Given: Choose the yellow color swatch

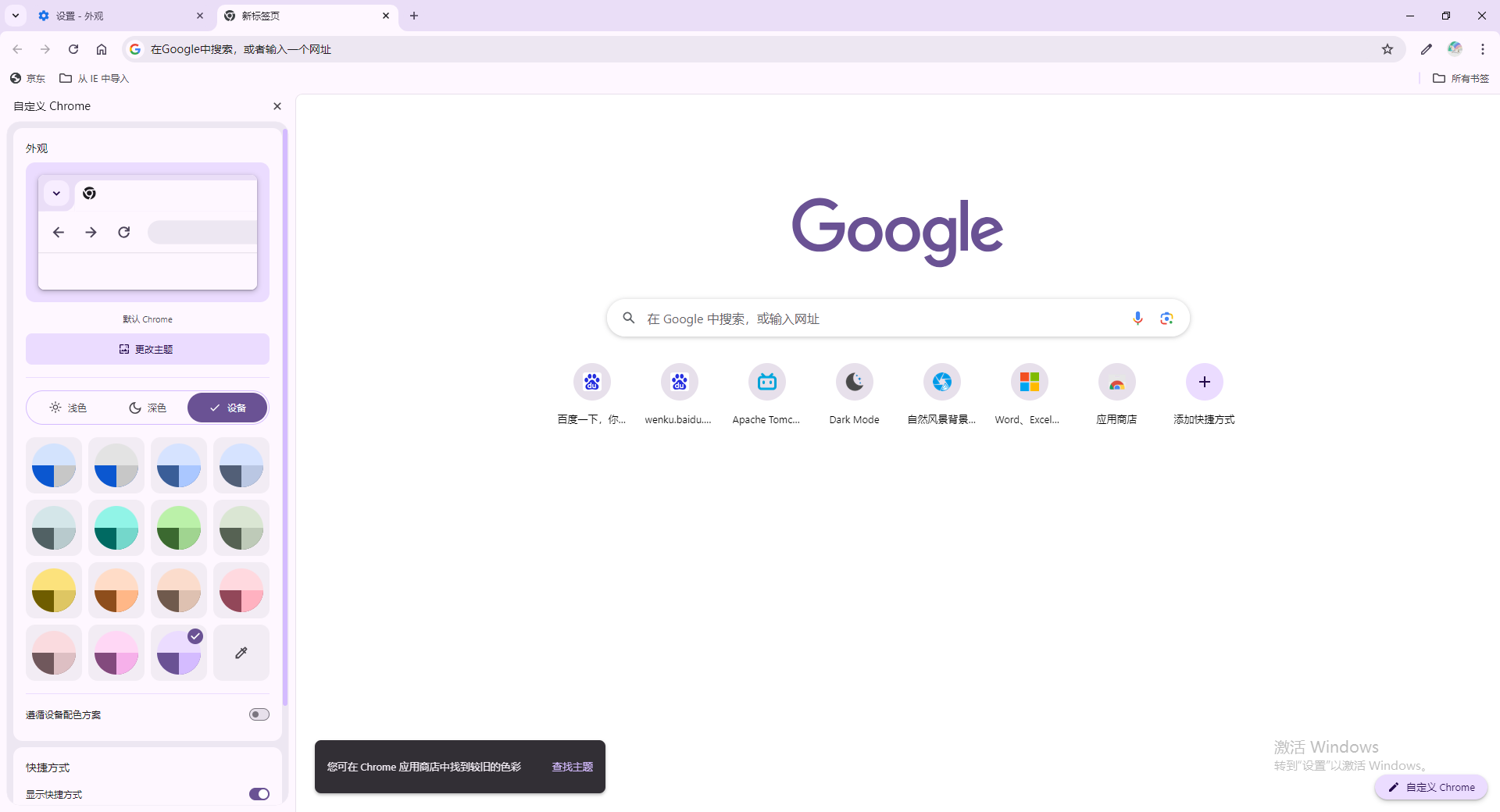Looking at the screenshot, I should coord(54,590).
